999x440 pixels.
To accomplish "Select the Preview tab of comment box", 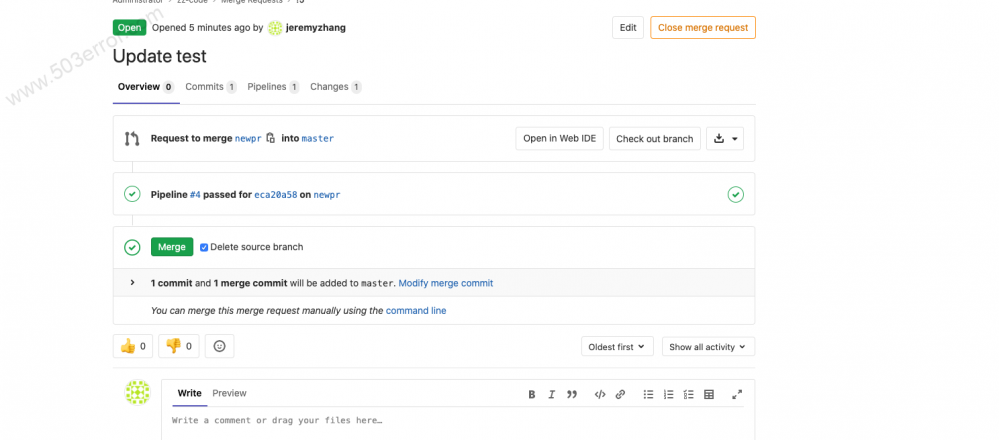I will (x=229, y=393).
